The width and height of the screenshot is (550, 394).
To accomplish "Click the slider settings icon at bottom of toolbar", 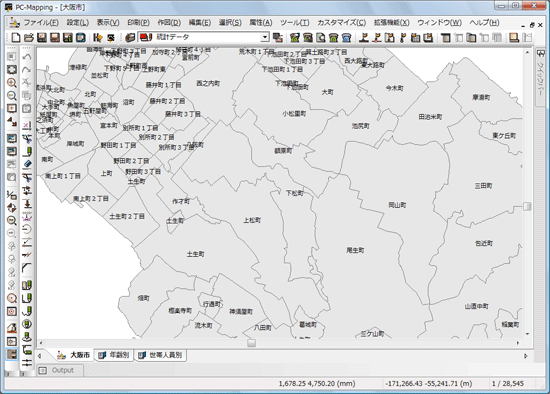I will [x=27, y=362].
